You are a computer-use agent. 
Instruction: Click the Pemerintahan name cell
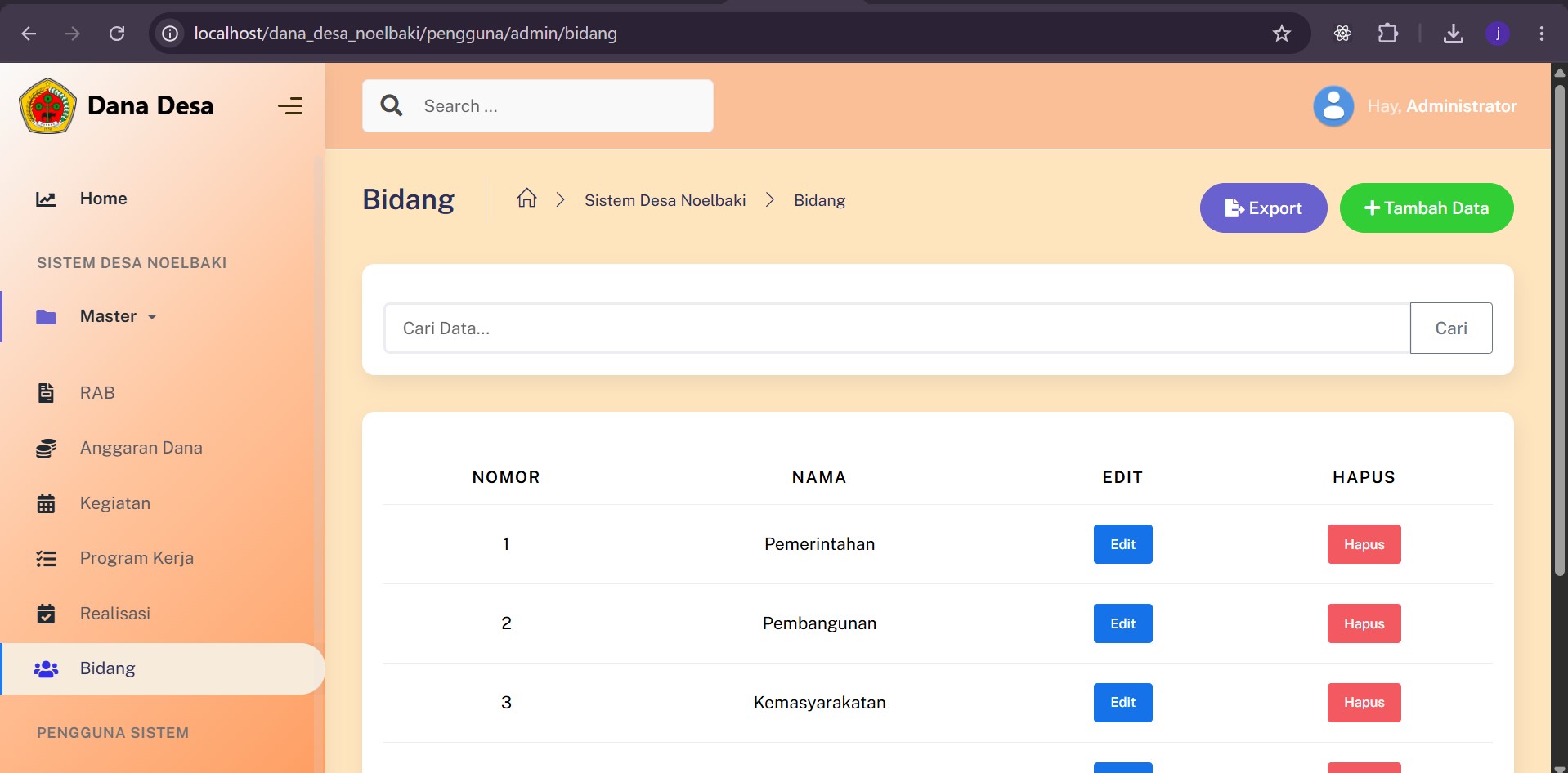819,544
